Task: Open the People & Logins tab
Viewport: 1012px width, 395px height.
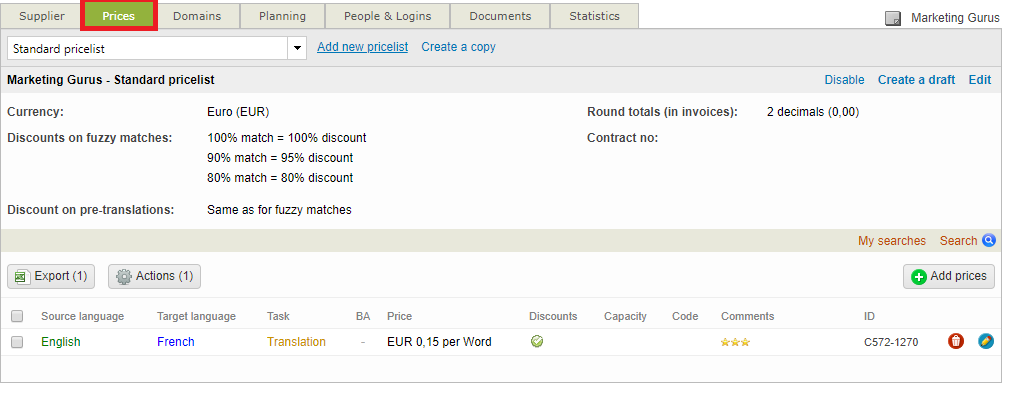Action: tap(387, 16)
